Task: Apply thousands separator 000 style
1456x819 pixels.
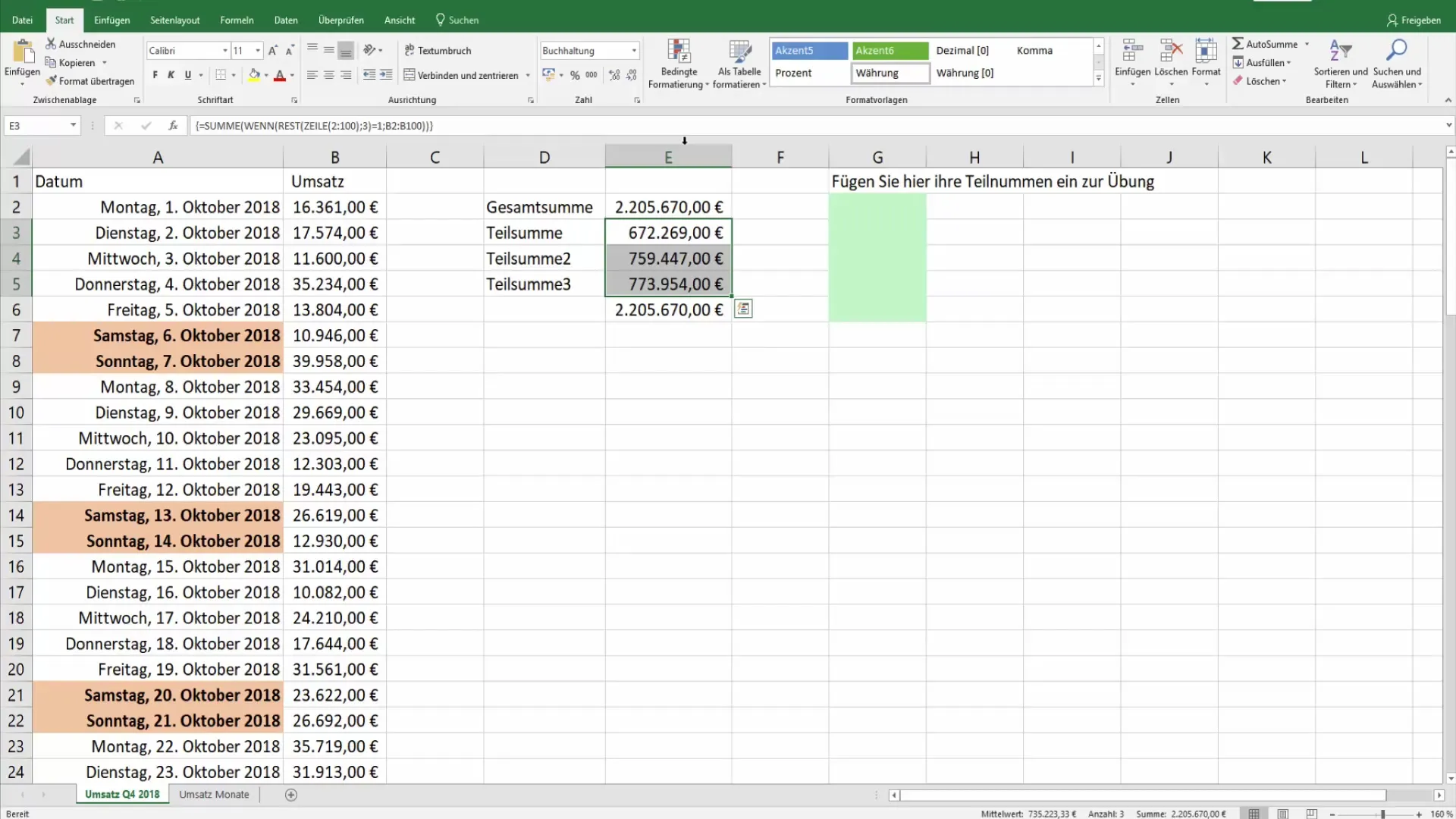Action: point(591,75)
